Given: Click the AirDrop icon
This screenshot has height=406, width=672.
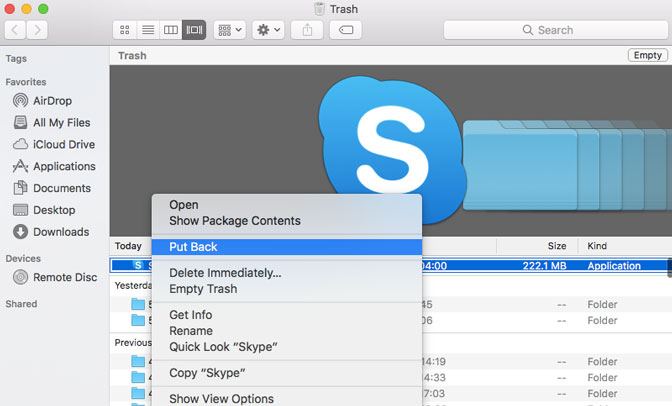Looking at the screenshot, I should (x=20, y=101).
